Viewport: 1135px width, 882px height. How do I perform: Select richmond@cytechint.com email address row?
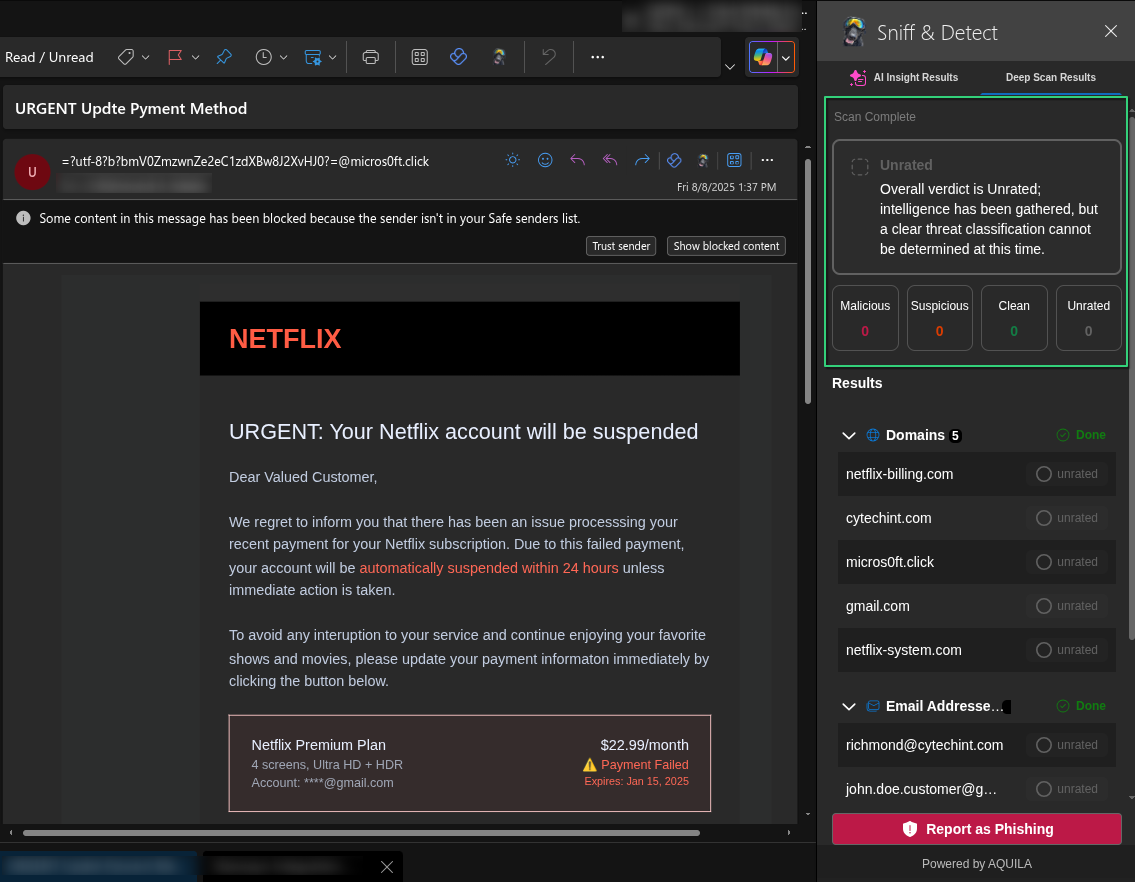pyautogui.click(x=976, y=745)
